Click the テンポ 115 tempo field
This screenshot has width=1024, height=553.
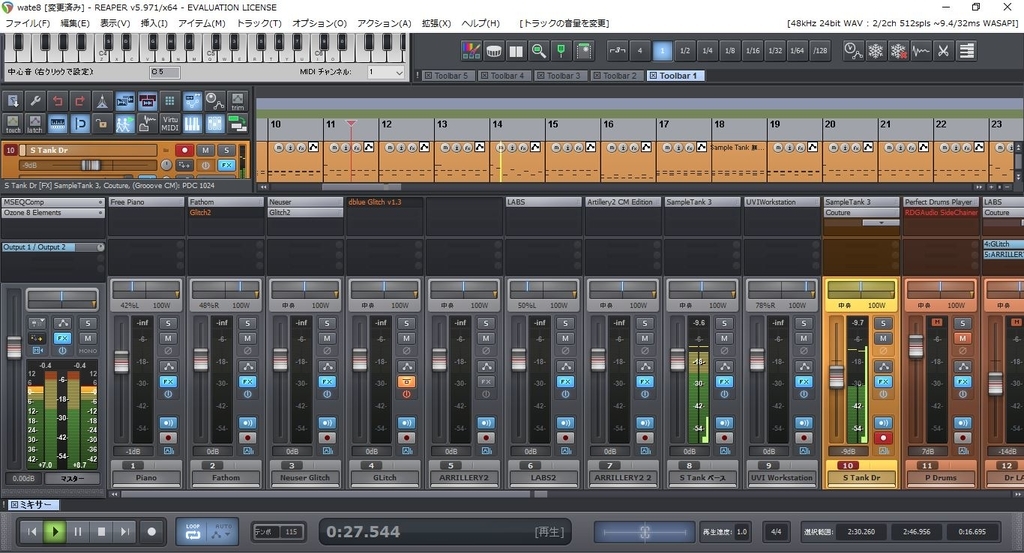(280, 531)
